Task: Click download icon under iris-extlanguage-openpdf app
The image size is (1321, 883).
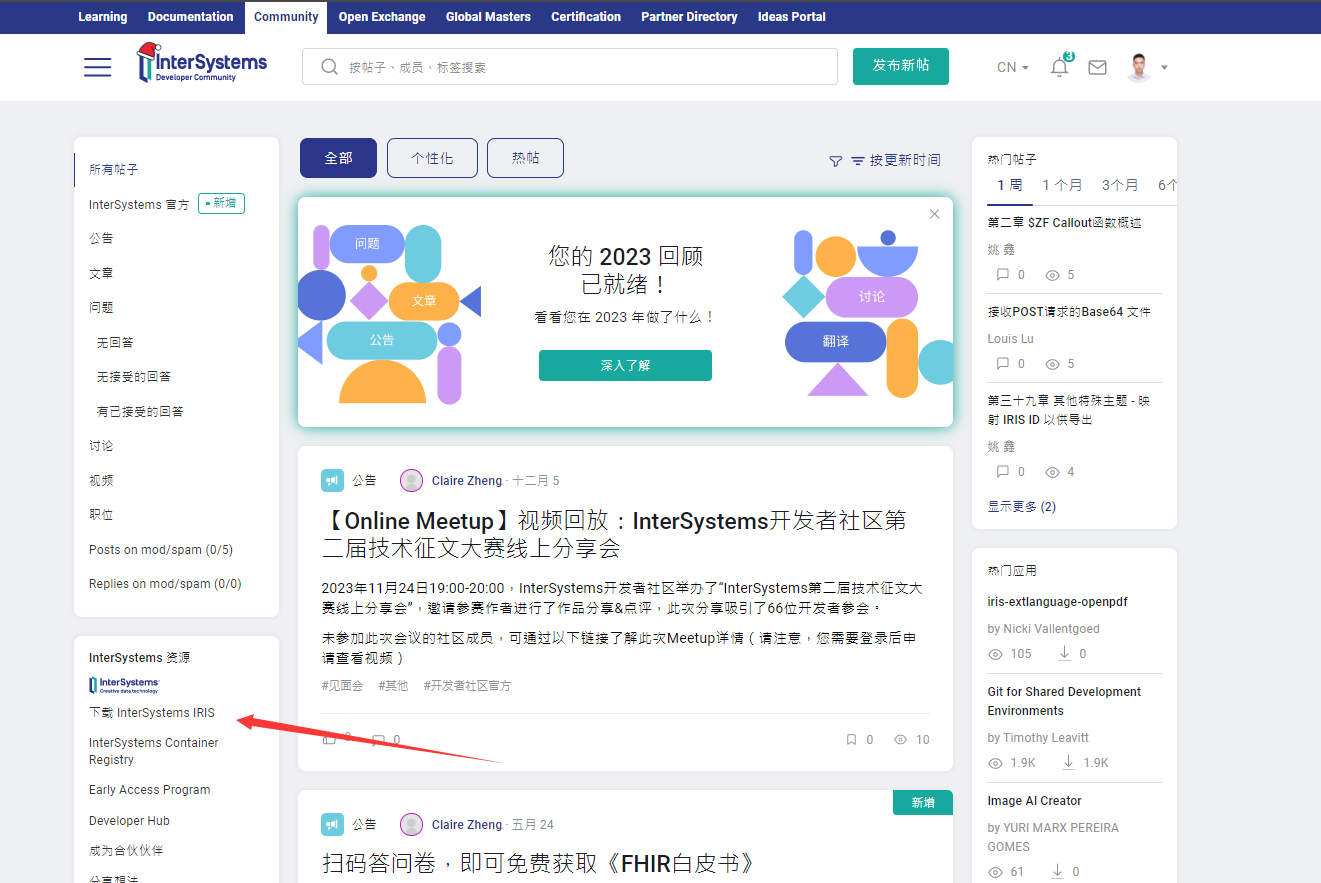Action: (1064, 653)
